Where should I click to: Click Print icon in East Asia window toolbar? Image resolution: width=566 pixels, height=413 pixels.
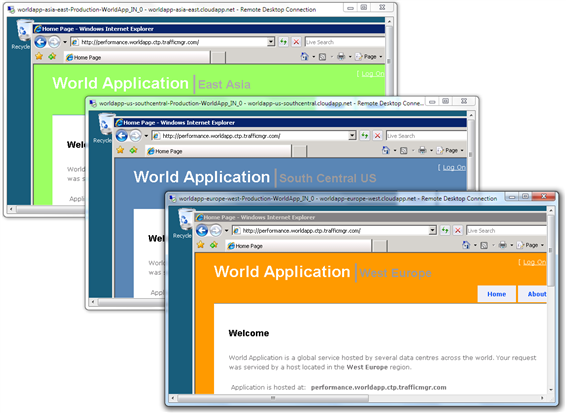click(341, 56)
